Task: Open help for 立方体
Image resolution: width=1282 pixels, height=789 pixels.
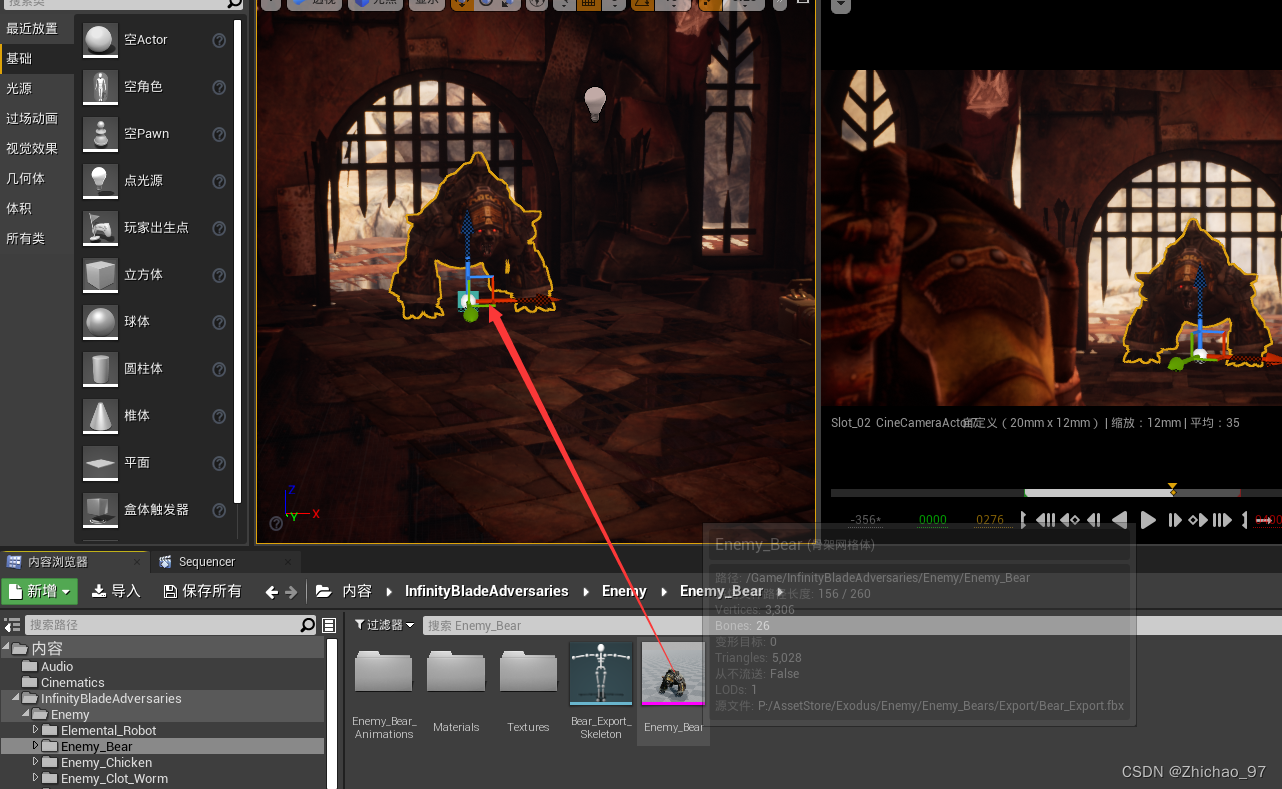Action: pyautogui.click(x=219, y=276)
